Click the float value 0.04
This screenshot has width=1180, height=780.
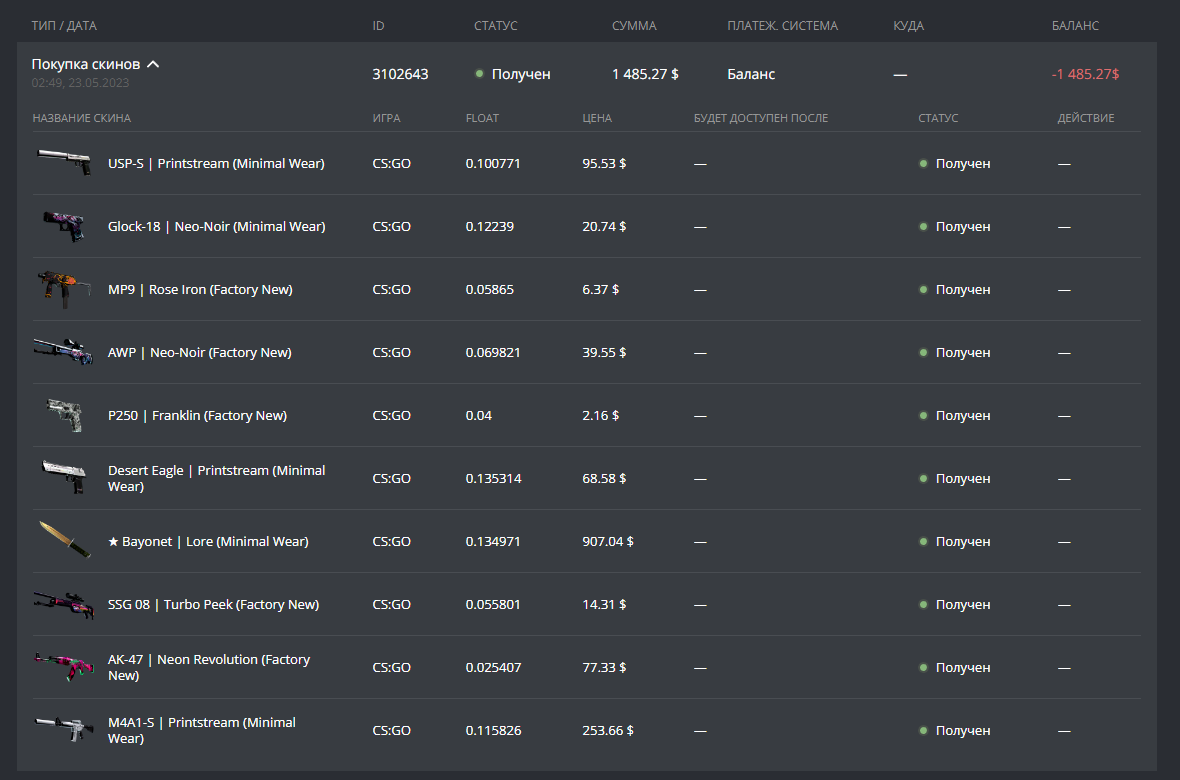[x=479, y=416]
